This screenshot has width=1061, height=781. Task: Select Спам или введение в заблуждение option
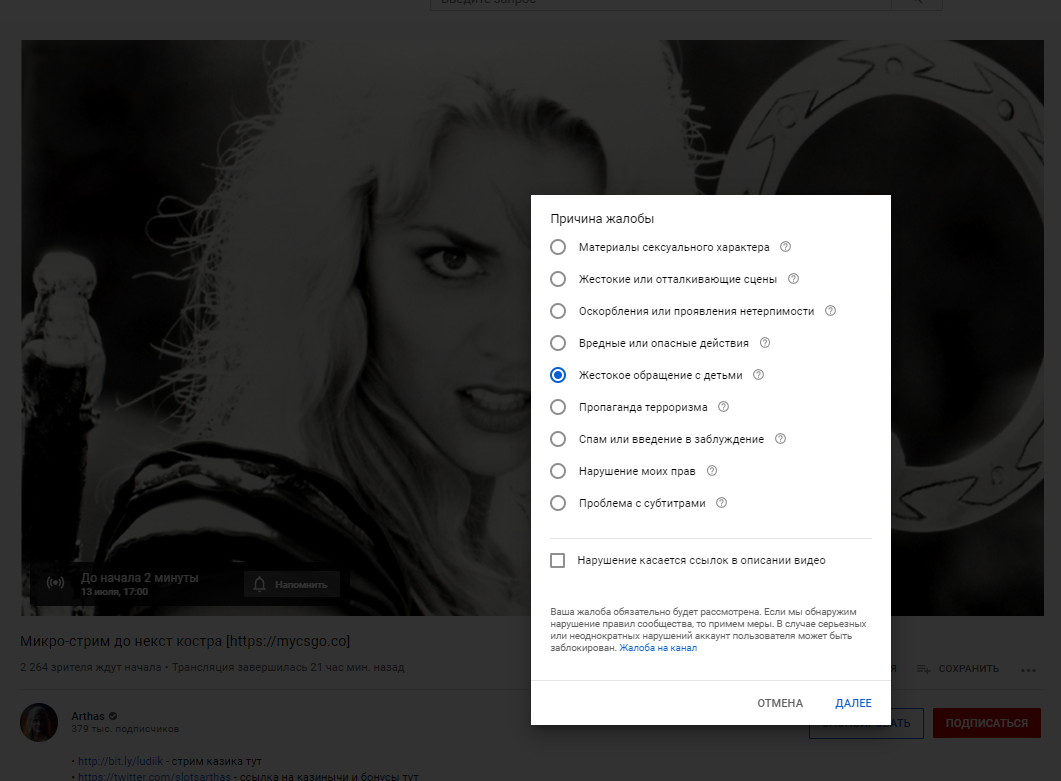click(x=558, y=439)
